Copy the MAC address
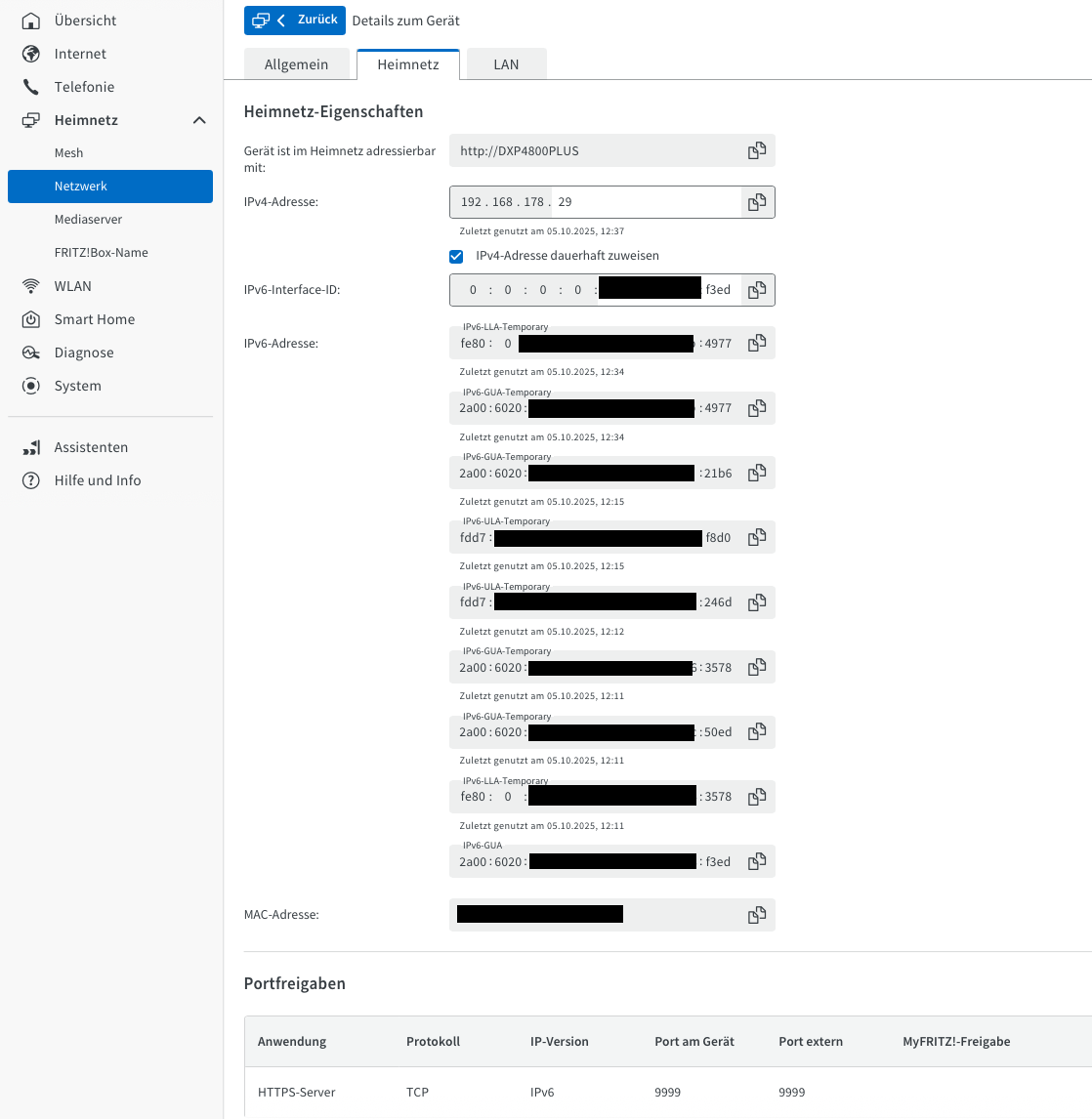This screenshot has width=1092, height=1119. 757,915
